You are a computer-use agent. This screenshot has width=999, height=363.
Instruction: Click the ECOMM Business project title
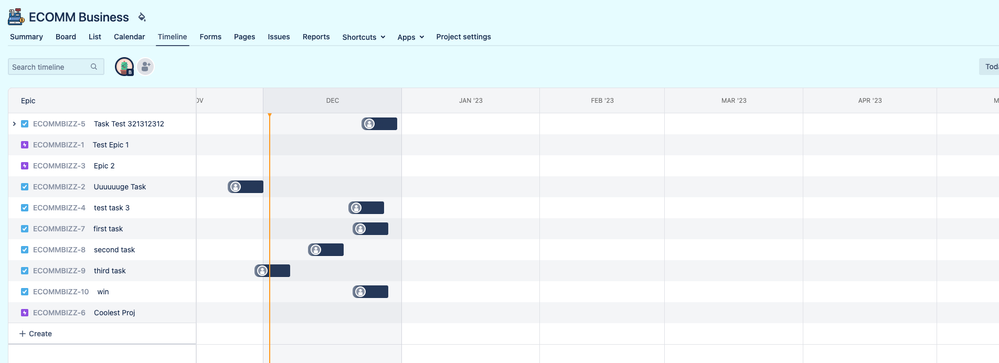(79, 17)
